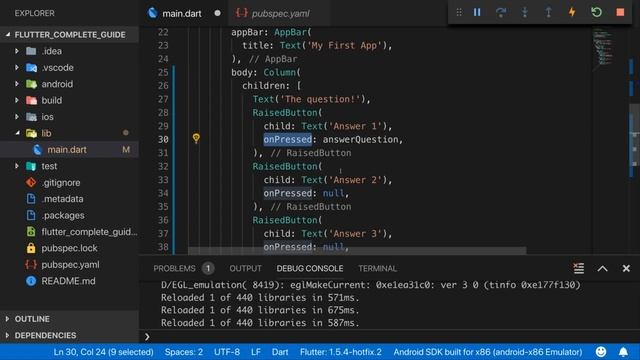The image size is (640, 360).
Task: Expand the .vscode folder
Action: click(17, 67)
